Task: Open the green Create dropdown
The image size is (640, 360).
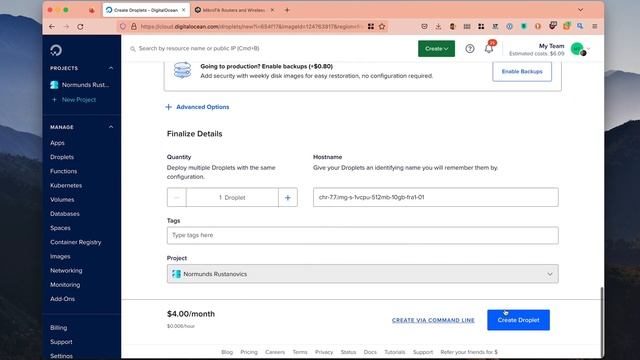Action: pos(436,49)
